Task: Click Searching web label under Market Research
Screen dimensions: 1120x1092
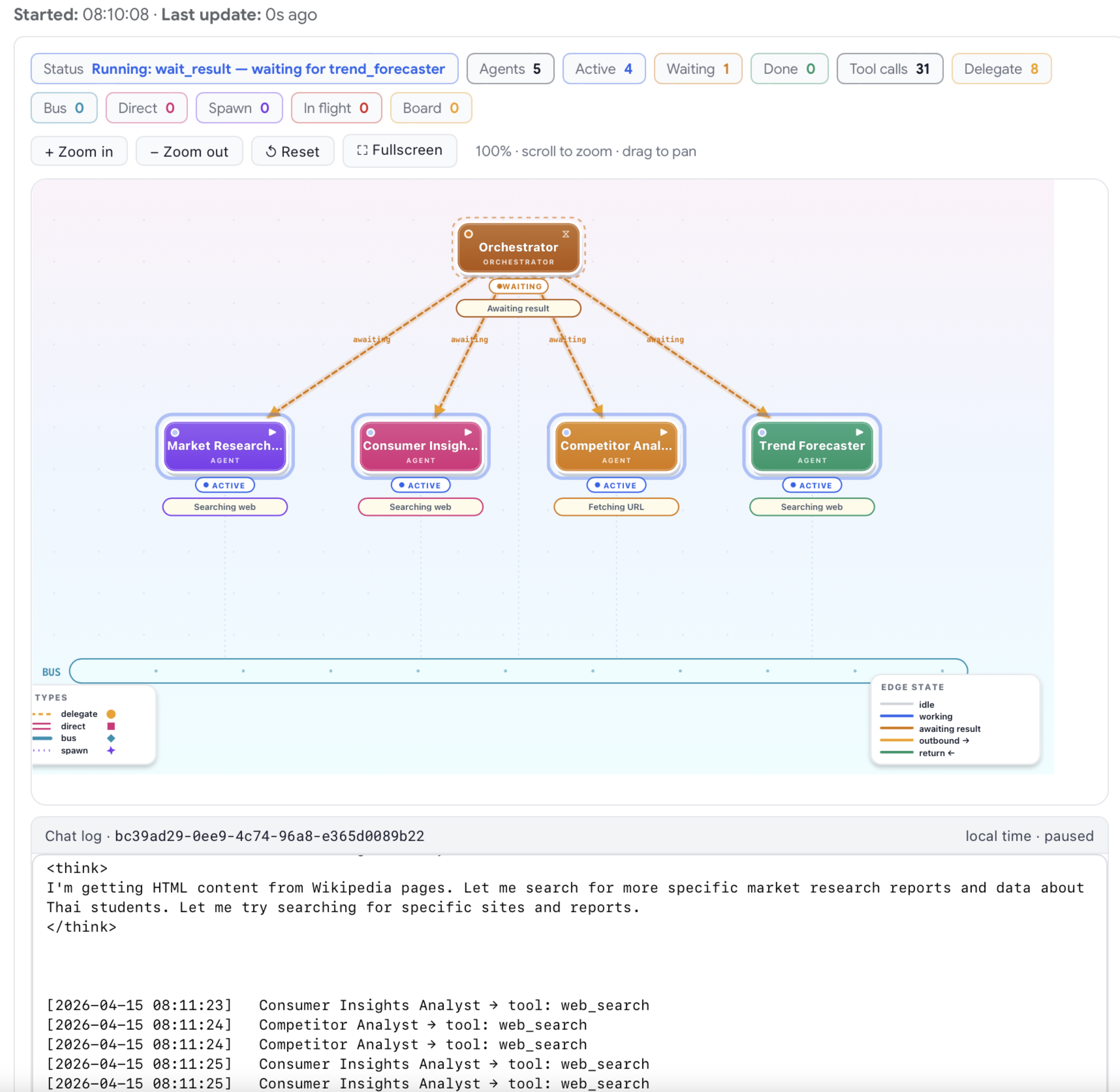Action: 225,507
